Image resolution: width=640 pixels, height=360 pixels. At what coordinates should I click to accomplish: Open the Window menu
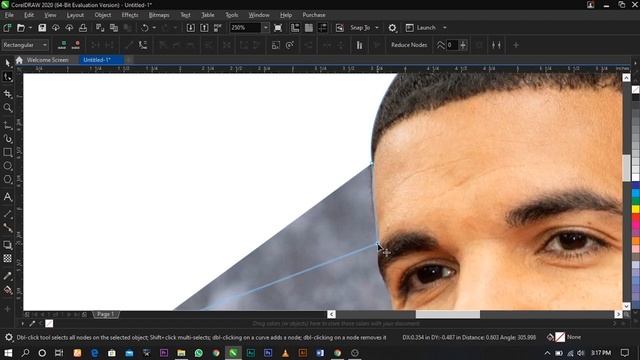[x=259, y=15]
